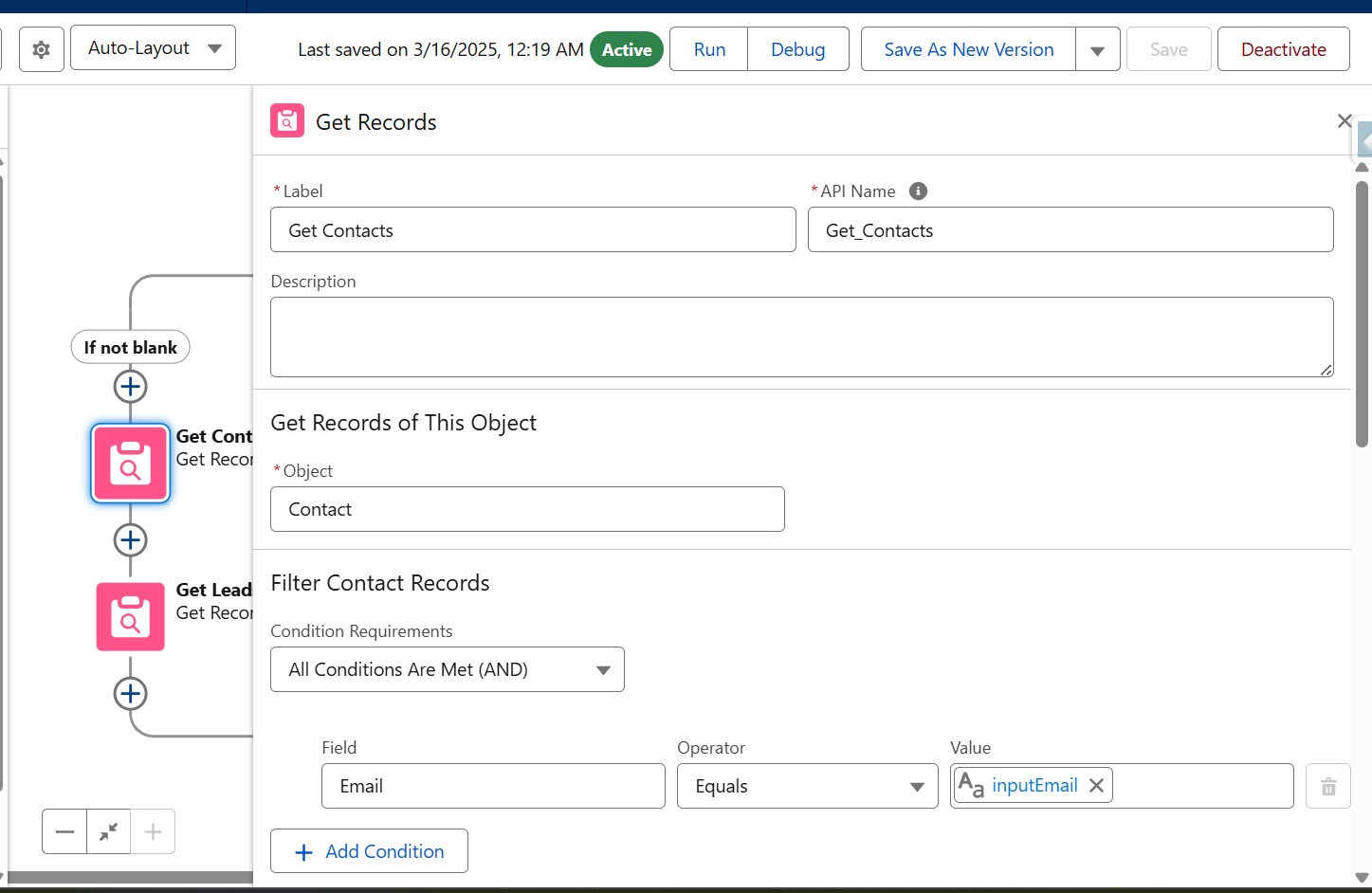Click Add Condition
This screenshot has height=893, width=1372.
point(369,851)
